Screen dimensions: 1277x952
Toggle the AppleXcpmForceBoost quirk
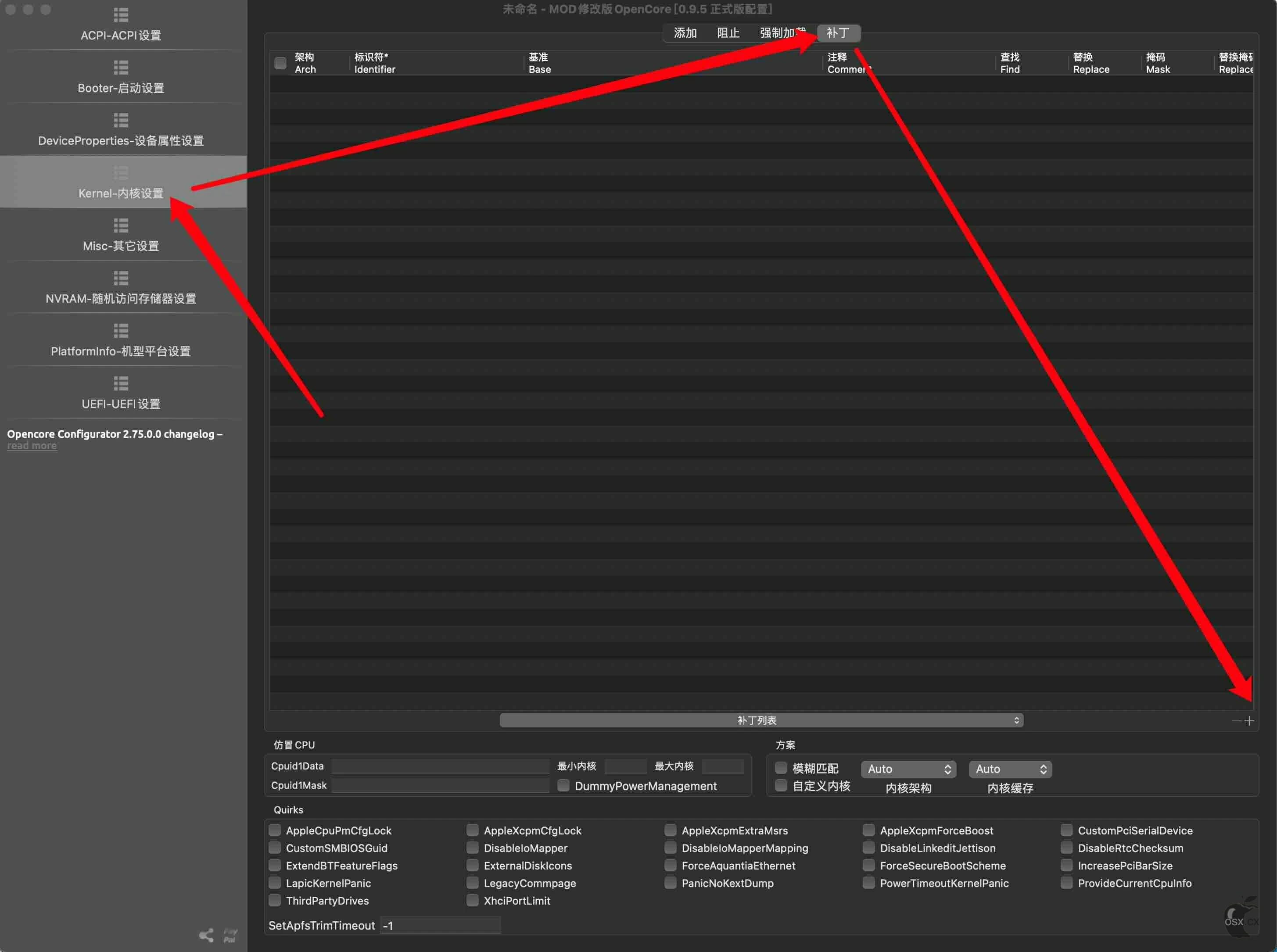(868, 830)
